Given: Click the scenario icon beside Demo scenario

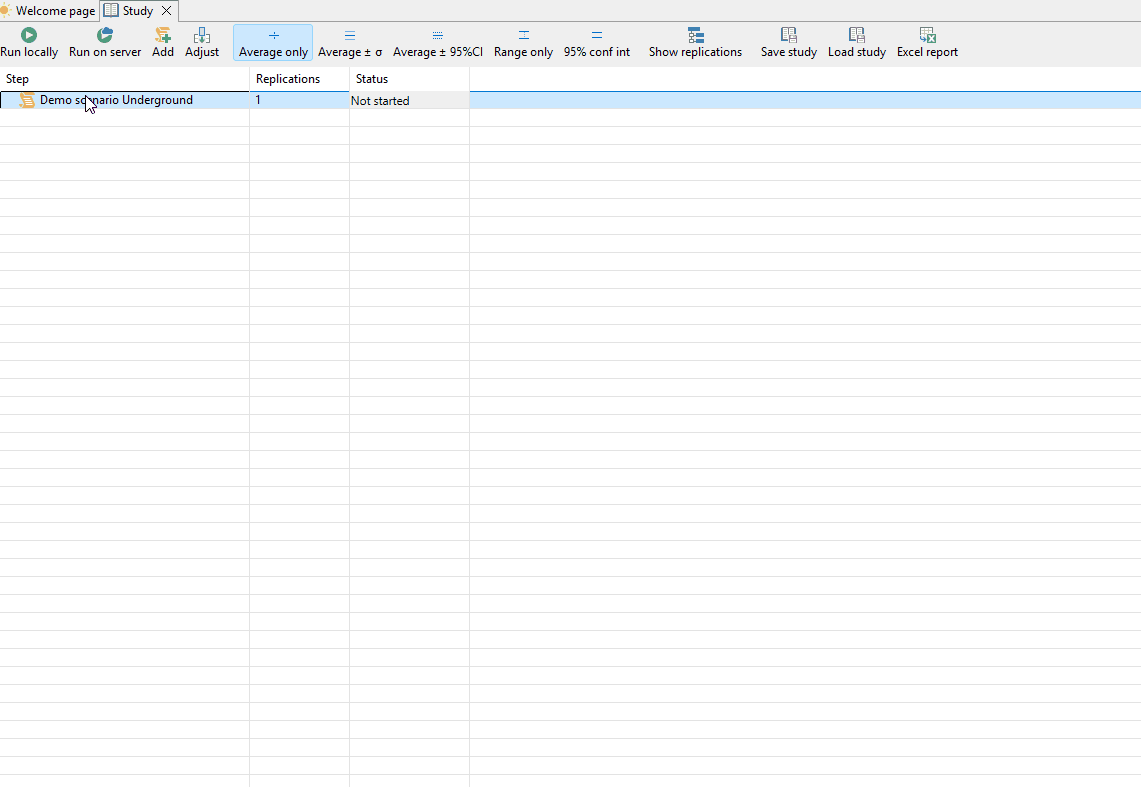Looking at the screenshot, I should 27,100.
